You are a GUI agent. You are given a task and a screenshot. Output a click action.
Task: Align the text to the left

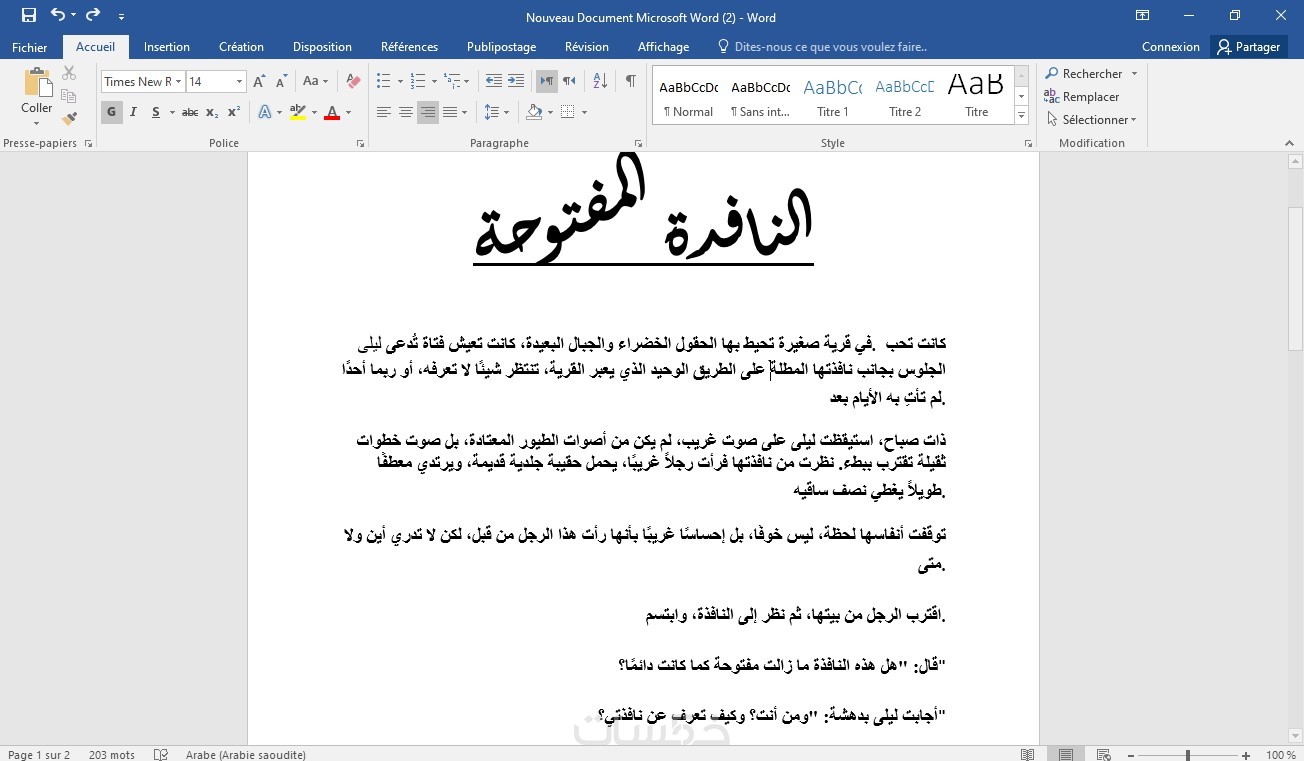tap(384, 112)
